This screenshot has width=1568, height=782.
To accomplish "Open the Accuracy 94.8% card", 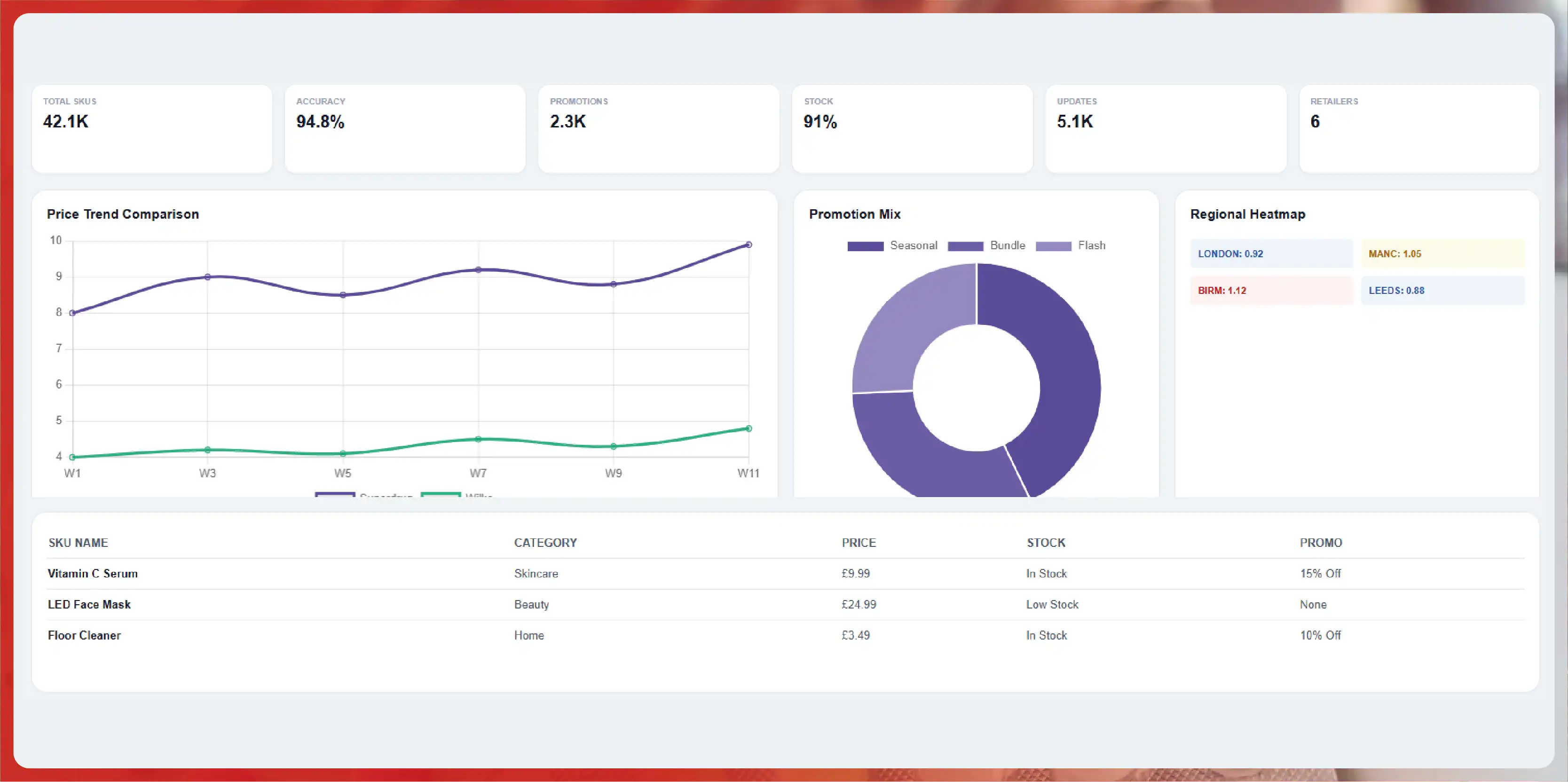I will [405, 129].
